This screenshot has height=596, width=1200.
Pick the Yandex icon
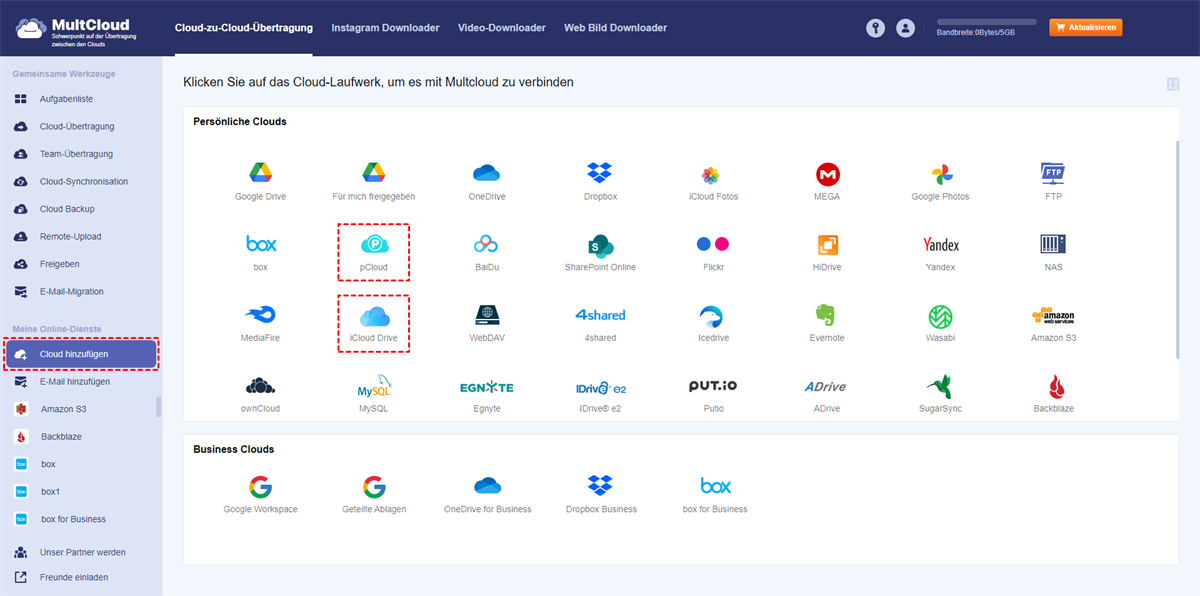[940, 245]
